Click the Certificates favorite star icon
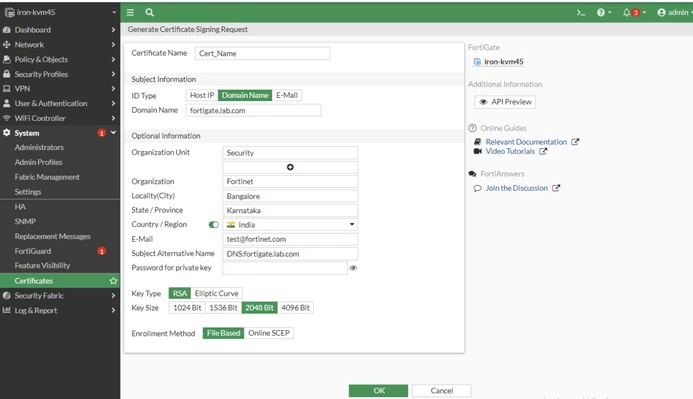The width and height of the screenshot is (693, 399). point(114,281)
